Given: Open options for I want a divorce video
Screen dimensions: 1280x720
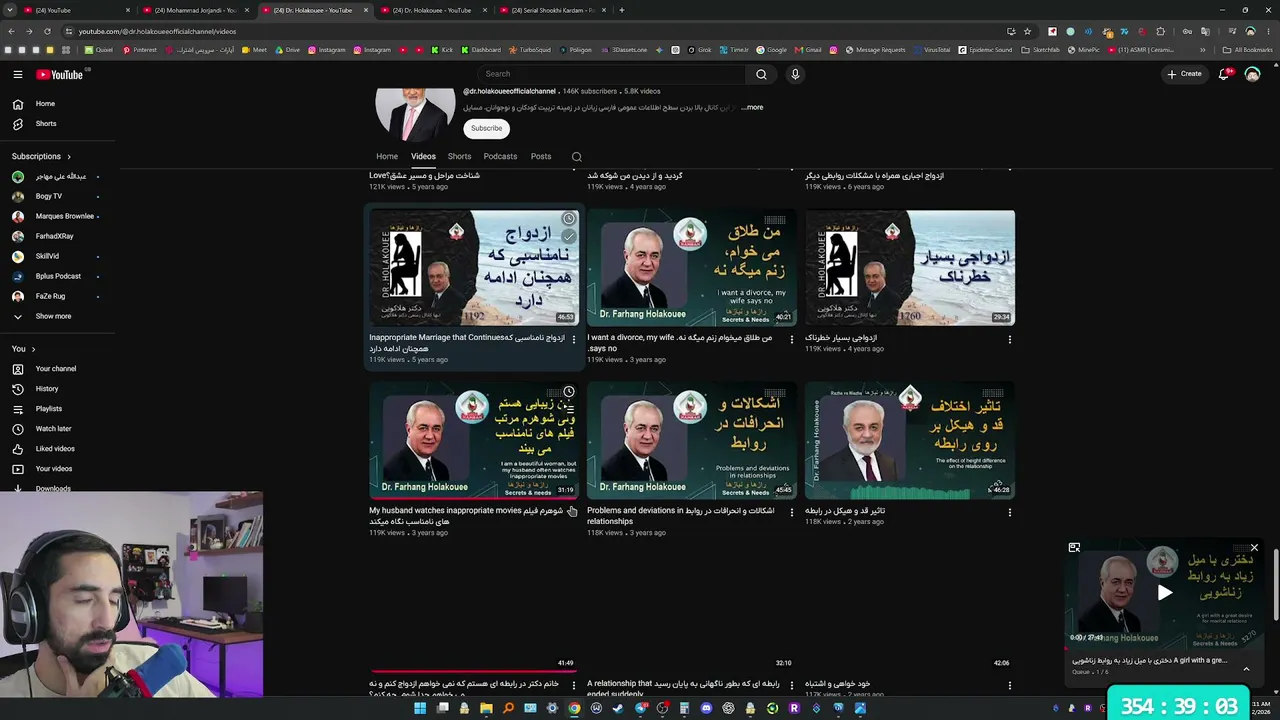Looking at the screenshot, I should [792, 340].
